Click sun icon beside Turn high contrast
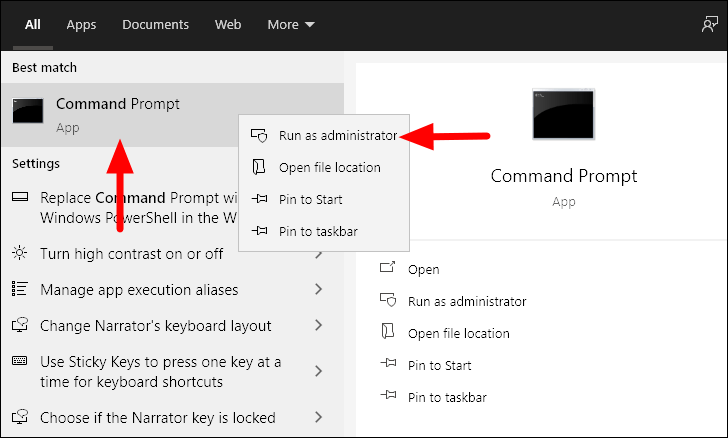Viewport: 728px width, 438px height. tap(20, 253)
